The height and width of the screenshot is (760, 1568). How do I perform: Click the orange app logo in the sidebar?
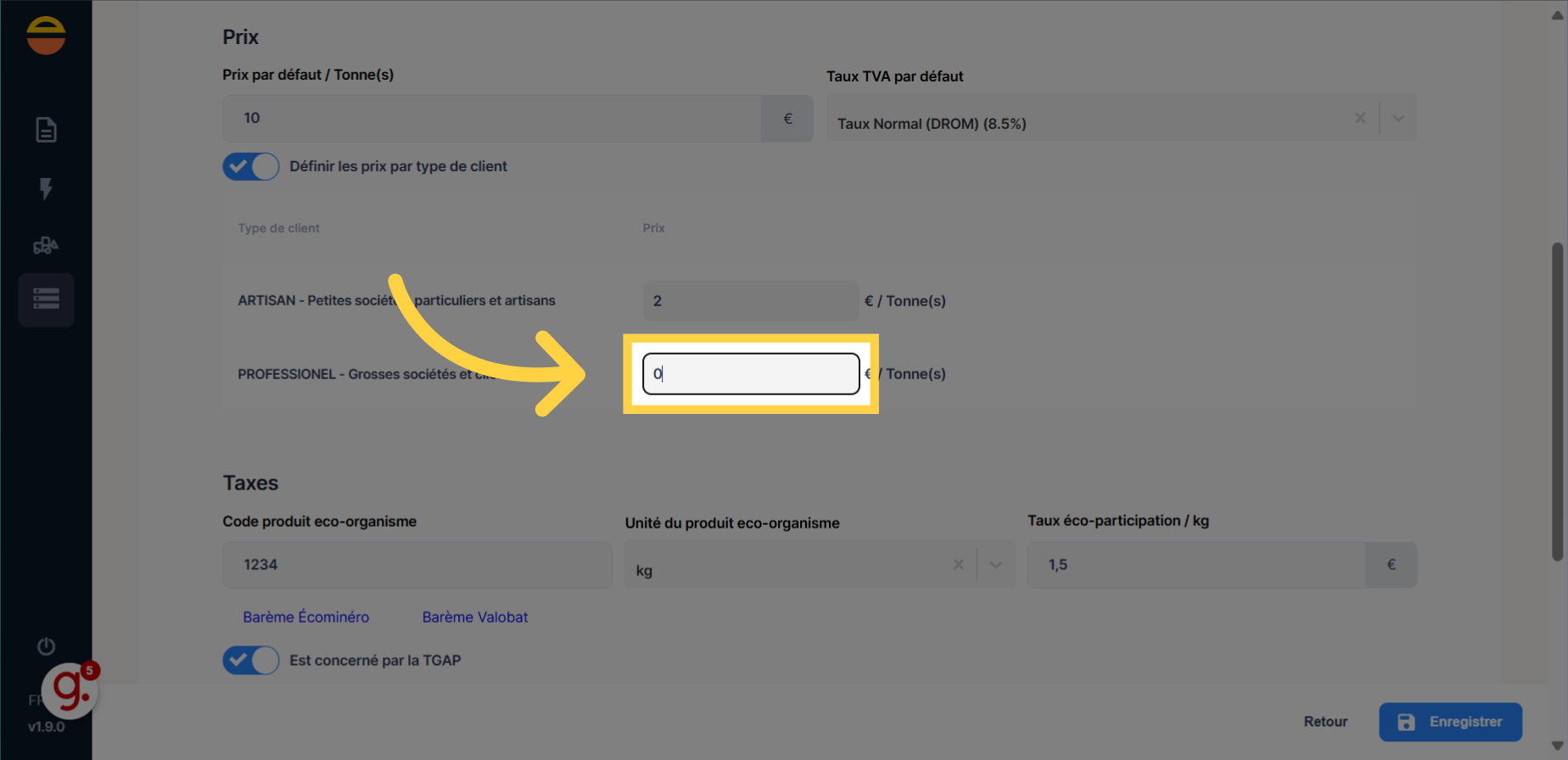tap(46, 35)
